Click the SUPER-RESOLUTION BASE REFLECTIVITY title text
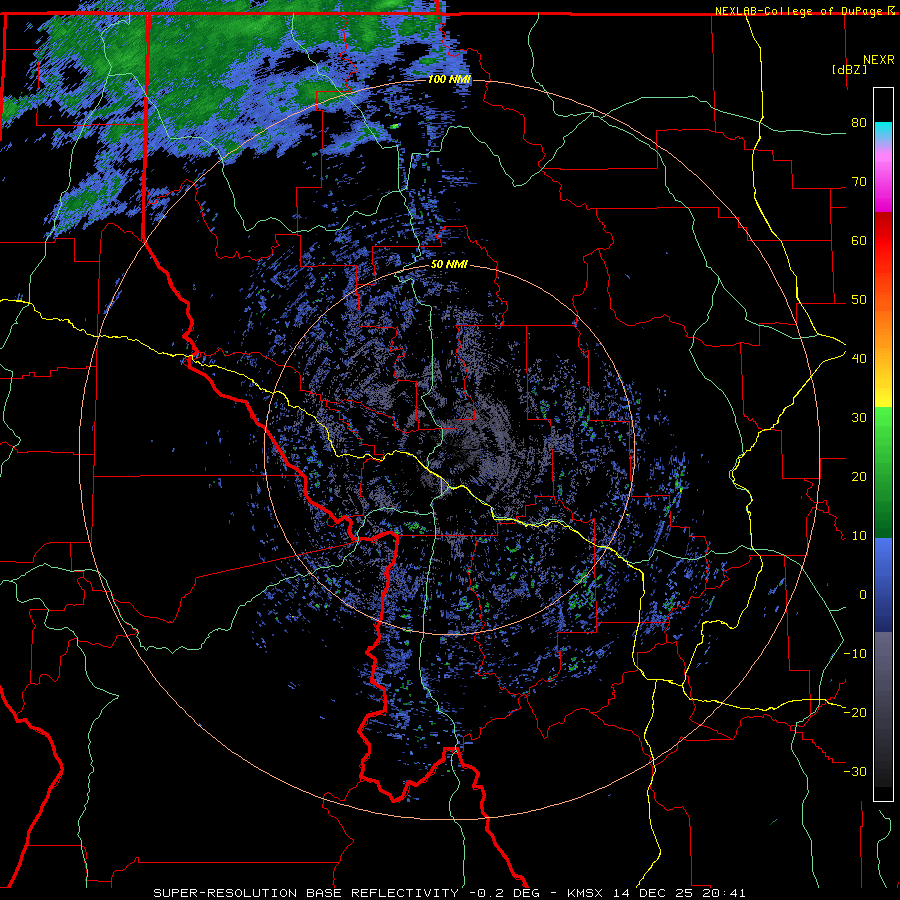 point(306,893)
